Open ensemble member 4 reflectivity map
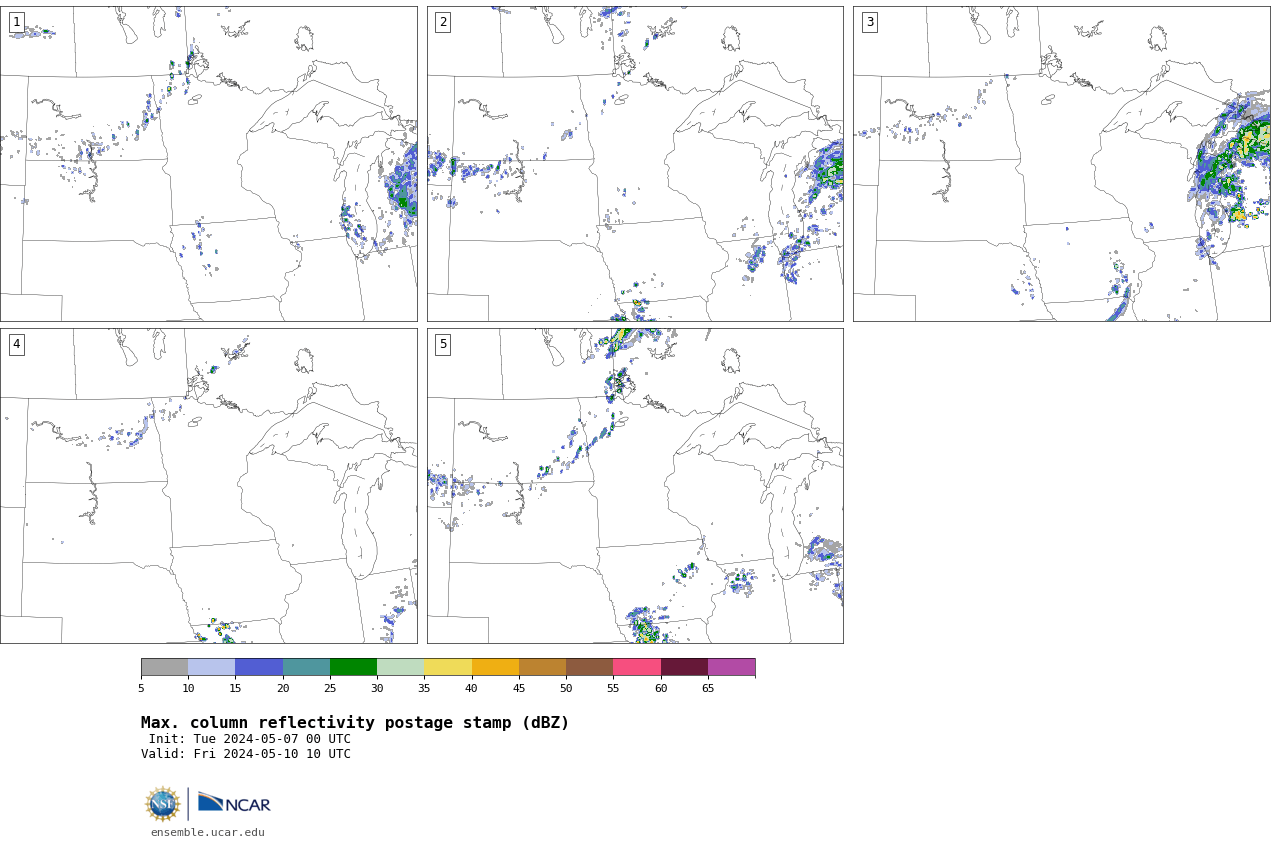 [208, 486]
